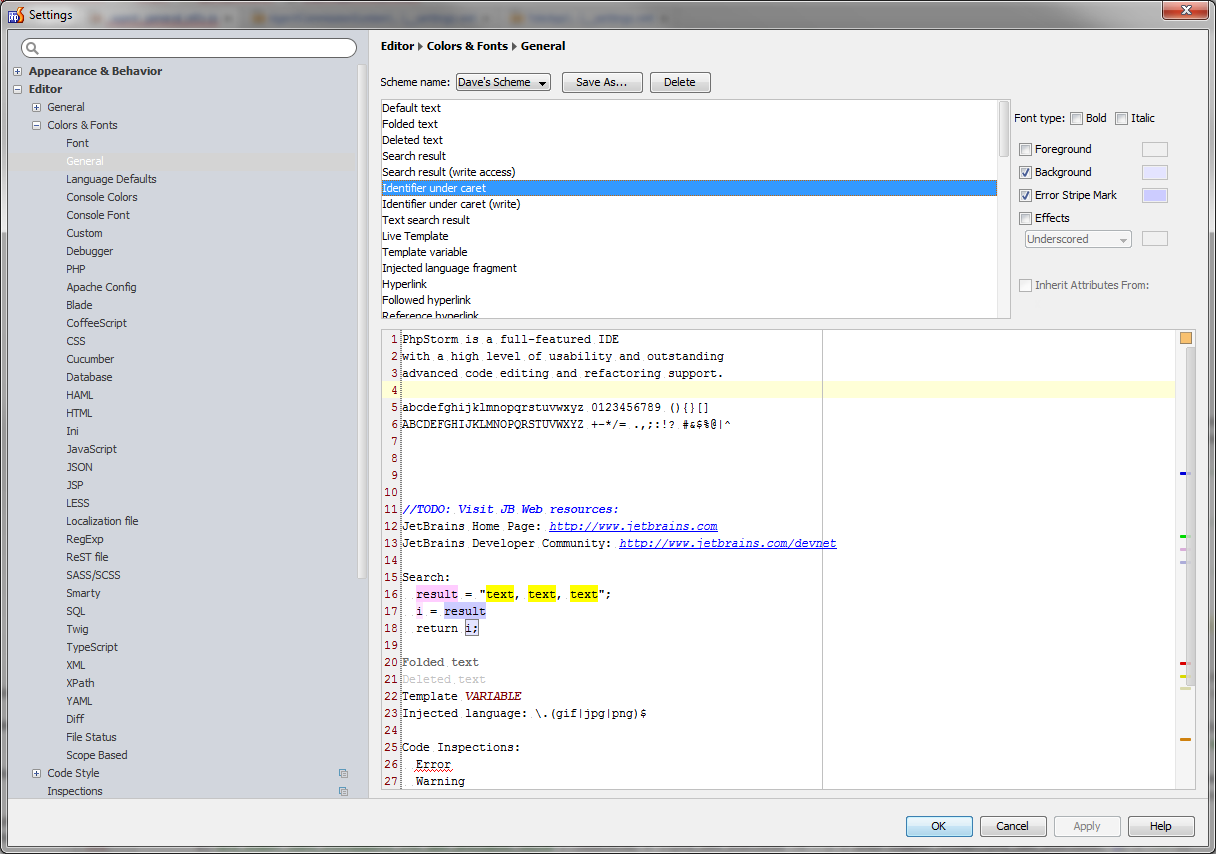The height and width of the screenshot is (854, 1216).
Task: Click the copy icon beside Inspections
Action: 343,791
